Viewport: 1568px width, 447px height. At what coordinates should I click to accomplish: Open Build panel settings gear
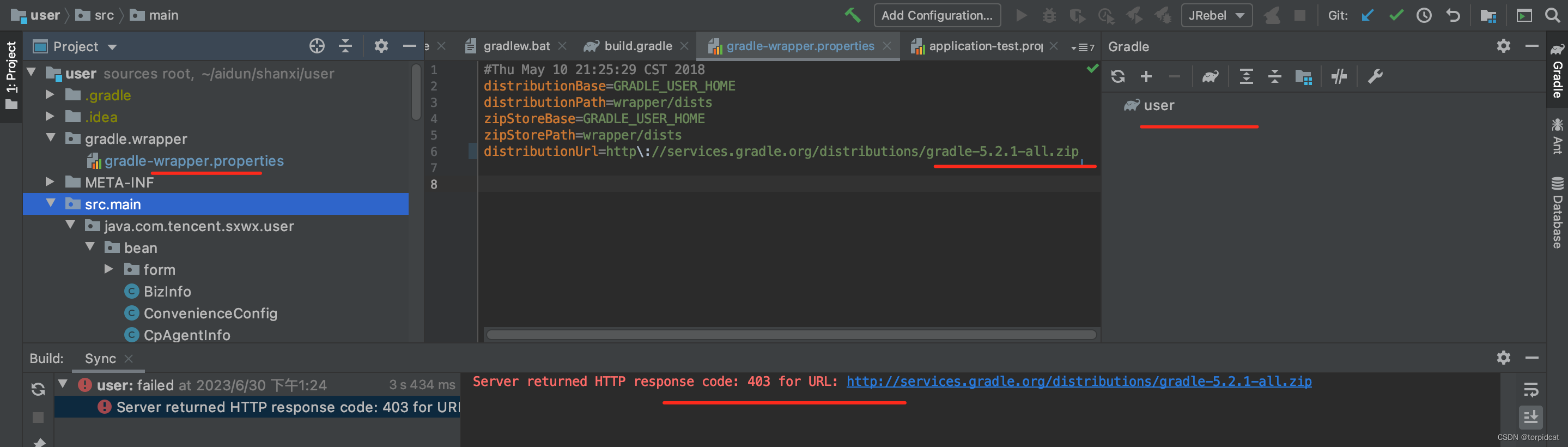[1504, 358]
